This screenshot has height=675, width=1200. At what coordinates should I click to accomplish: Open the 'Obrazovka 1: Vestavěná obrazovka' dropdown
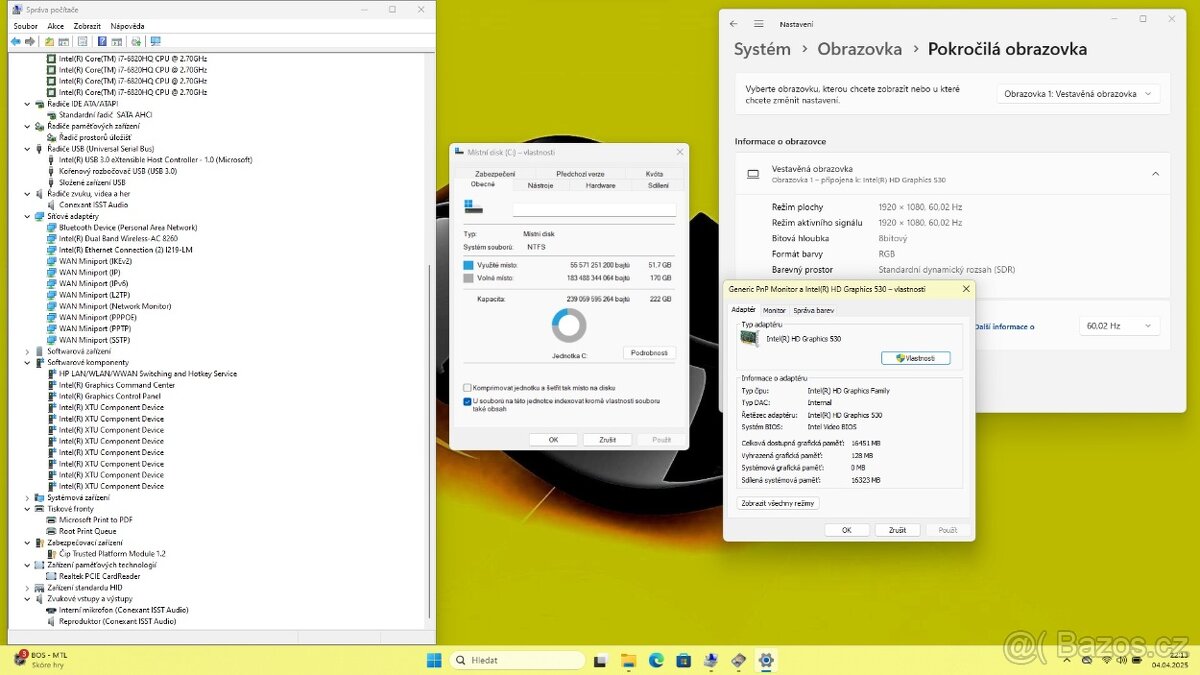pos(1077,94)
